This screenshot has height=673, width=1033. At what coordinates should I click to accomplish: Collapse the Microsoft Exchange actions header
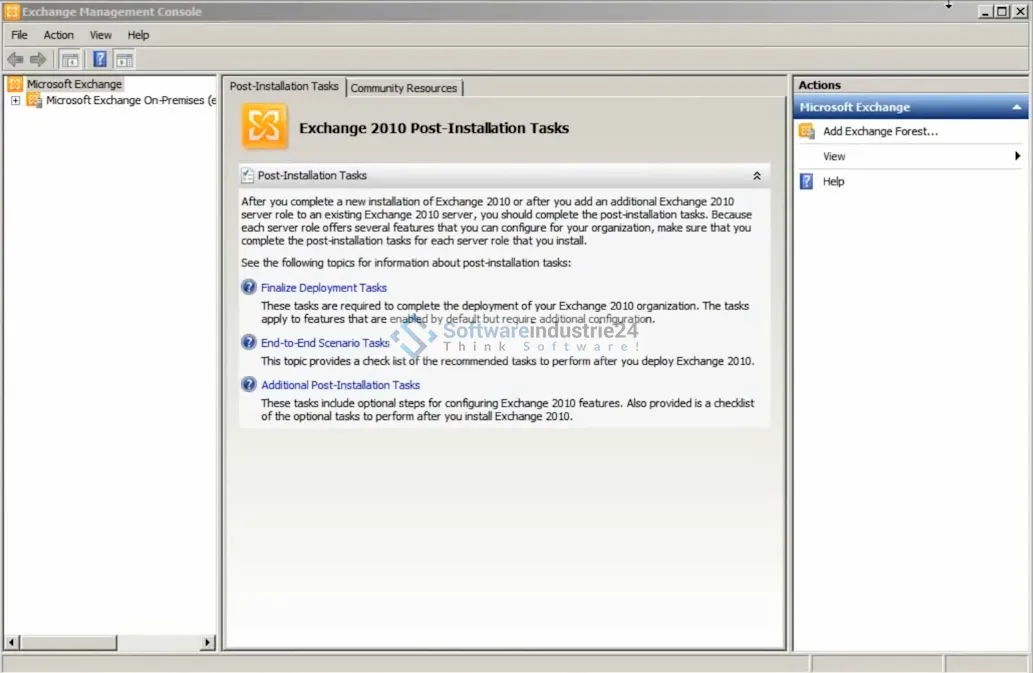(x=1017, y=107)
